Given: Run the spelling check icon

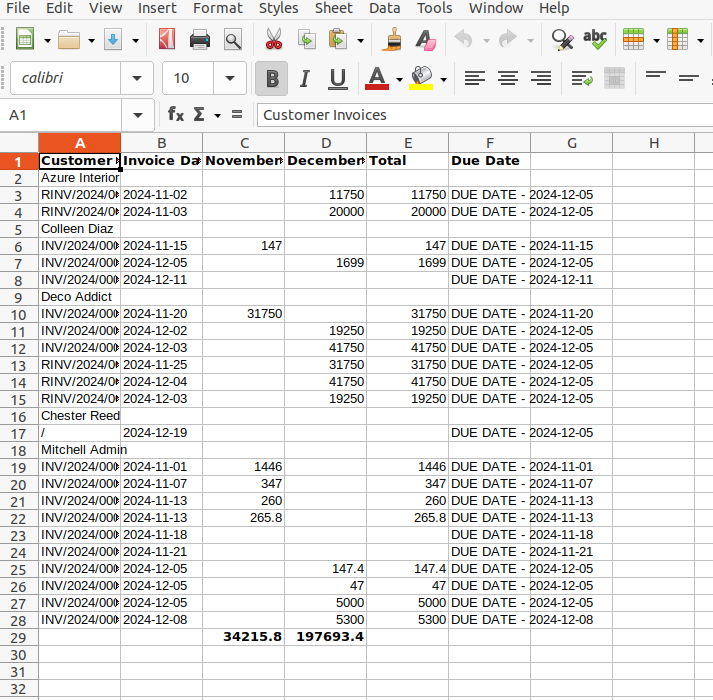Looking at the screenshot, I should click(x=595, y=40).
